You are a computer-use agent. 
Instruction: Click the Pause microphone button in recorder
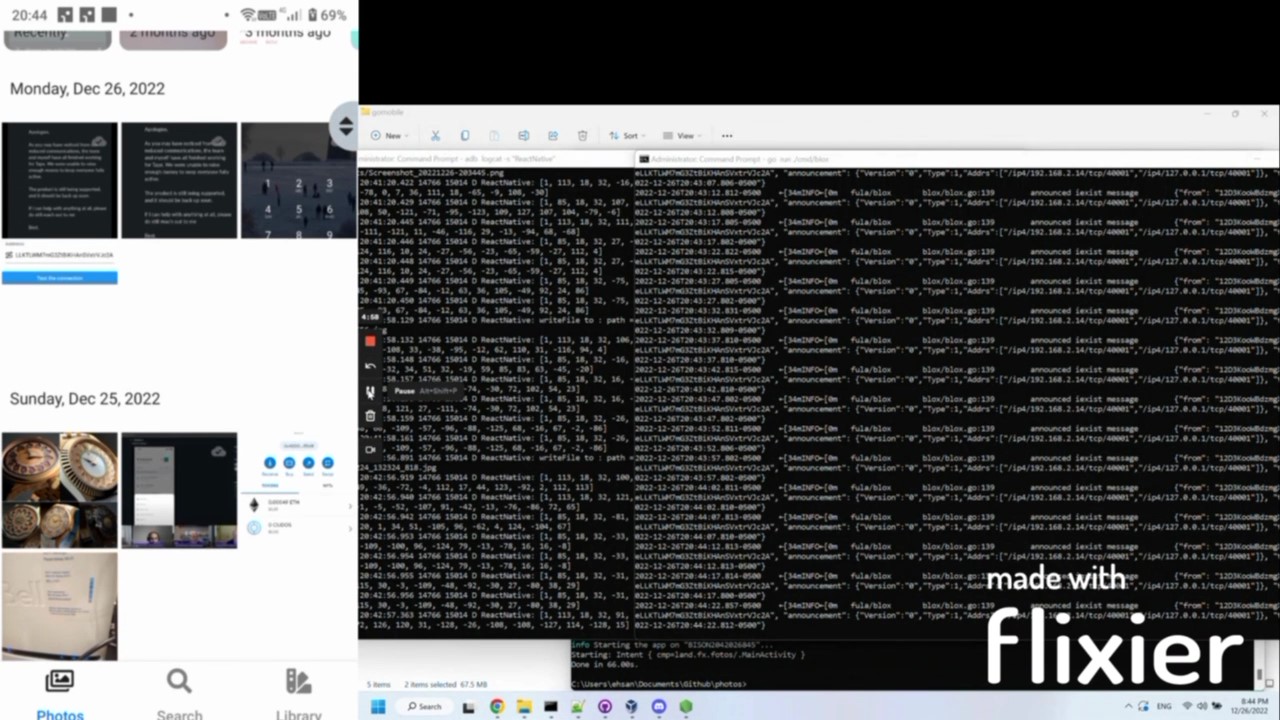tap(370, 391)
